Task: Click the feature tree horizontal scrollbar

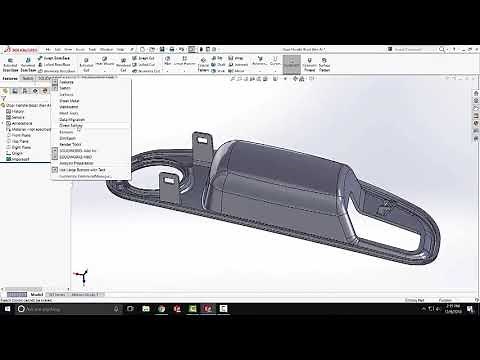Action: [x=23, y=289]
